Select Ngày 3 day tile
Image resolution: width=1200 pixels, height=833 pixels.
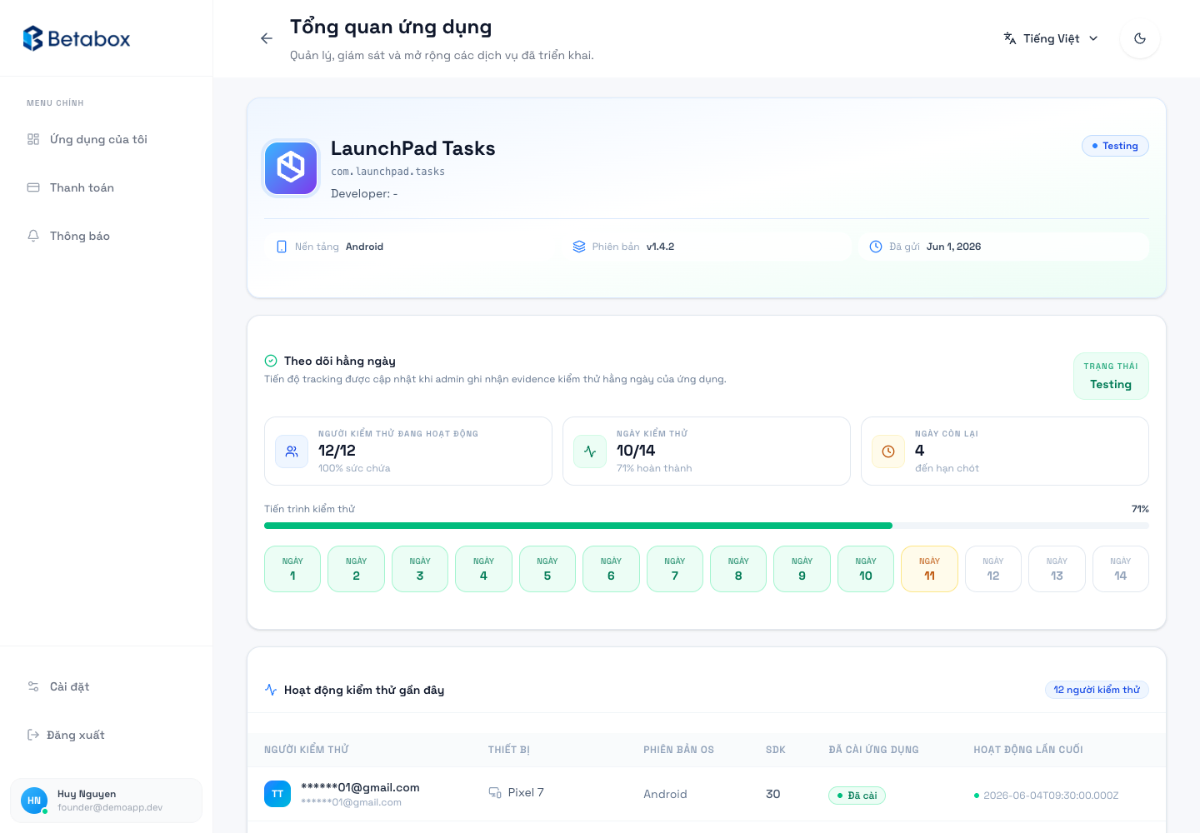pyautogui.click(x=420, y=569)
